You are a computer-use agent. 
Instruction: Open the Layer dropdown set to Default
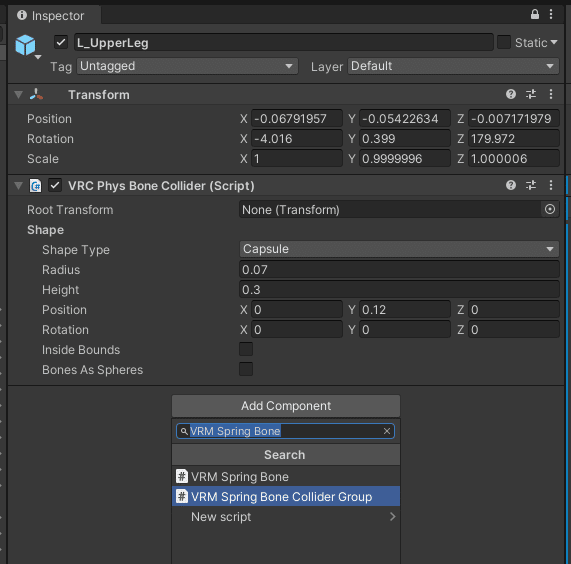[x=453, y=66]
